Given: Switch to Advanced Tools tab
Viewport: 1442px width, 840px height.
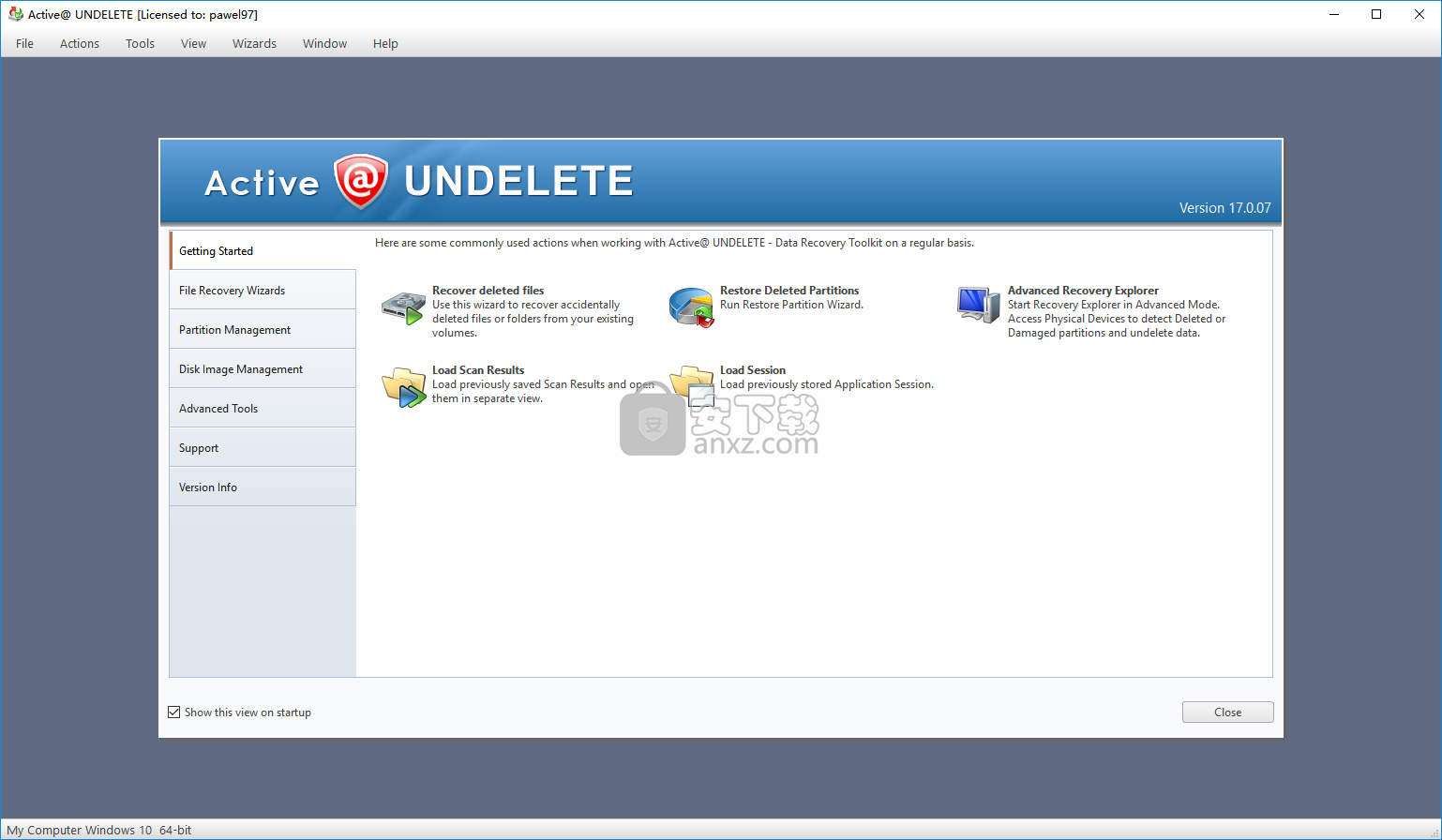Looking at the screenshot, I should click(x=263, y=408).
